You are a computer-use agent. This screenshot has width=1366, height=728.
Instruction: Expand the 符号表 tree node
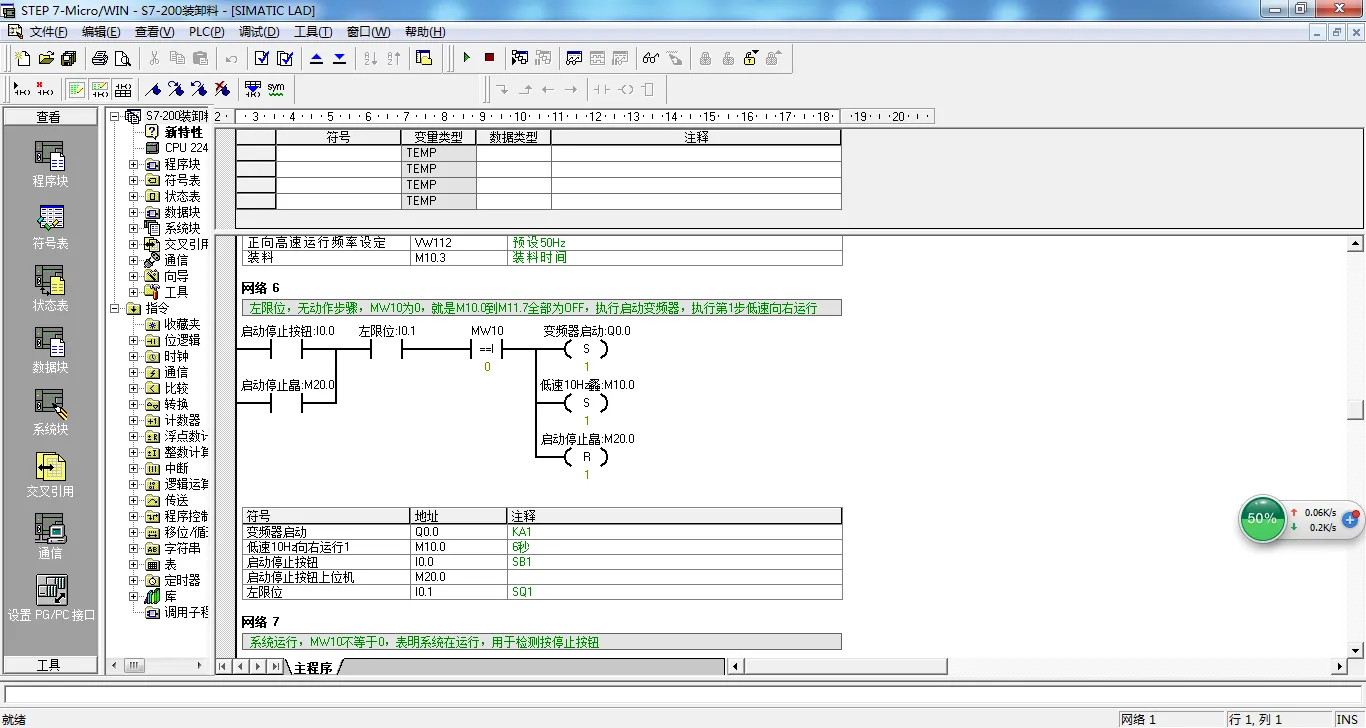(134, 180)
